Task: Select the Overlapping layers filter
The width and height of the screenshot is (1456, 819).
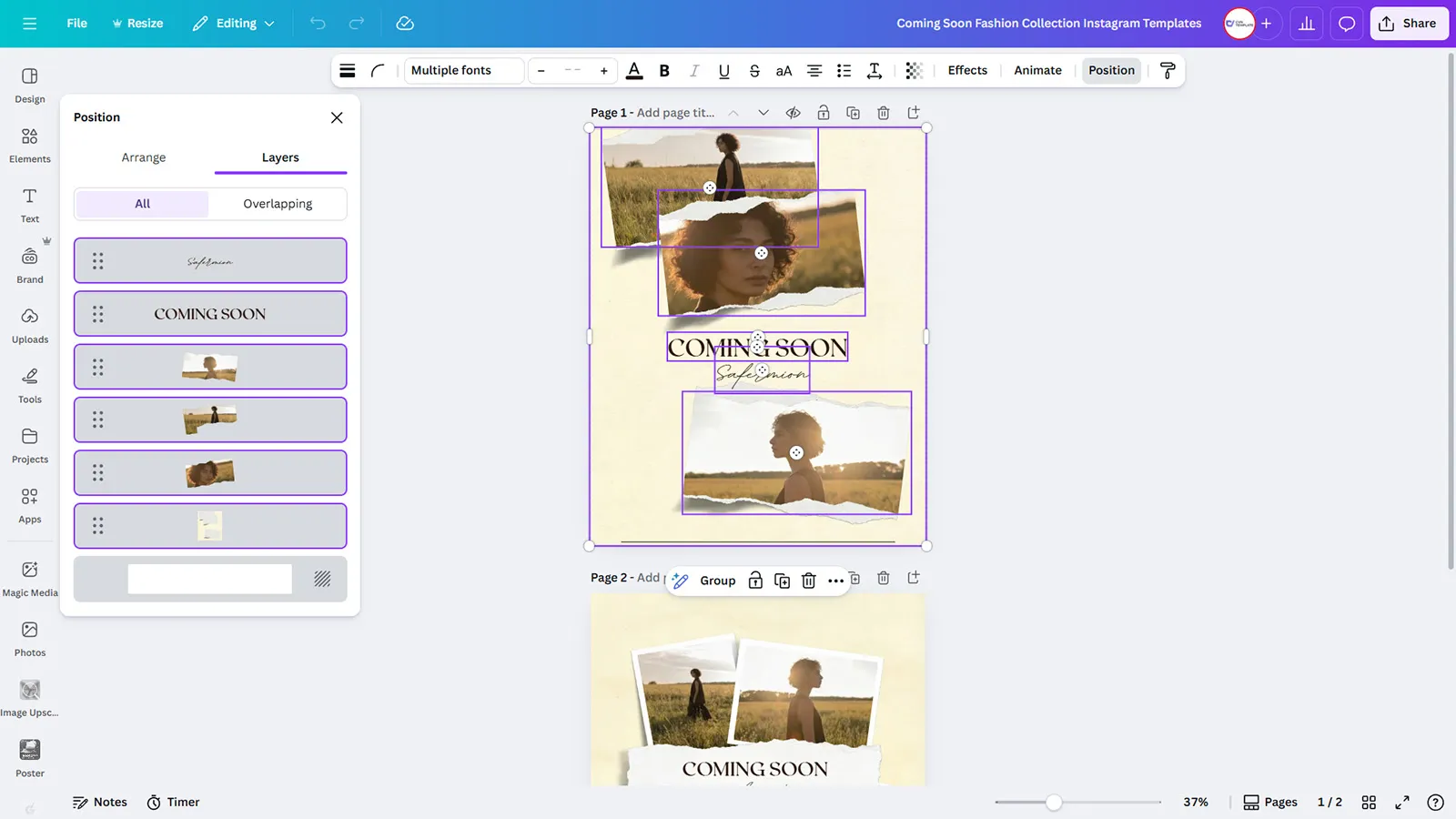Action: [278, 204]
